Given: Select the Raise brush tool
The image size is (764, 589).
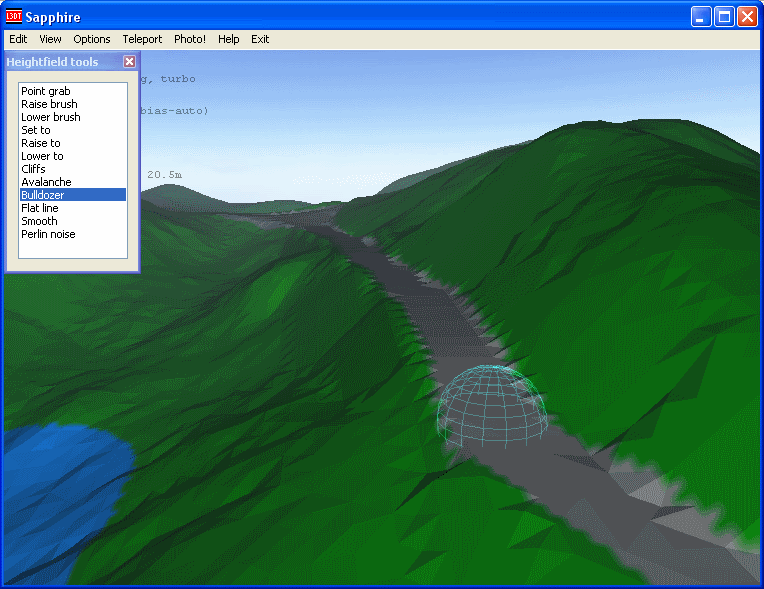Looking at the screenshot, I should [49, 104].
